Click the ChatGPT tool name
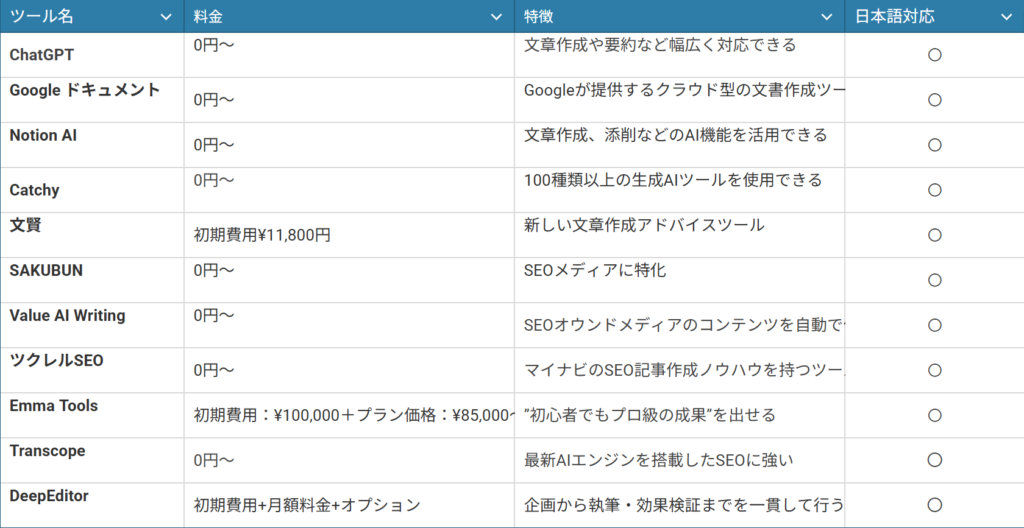The image size is (1024, 528). (42, 55)
